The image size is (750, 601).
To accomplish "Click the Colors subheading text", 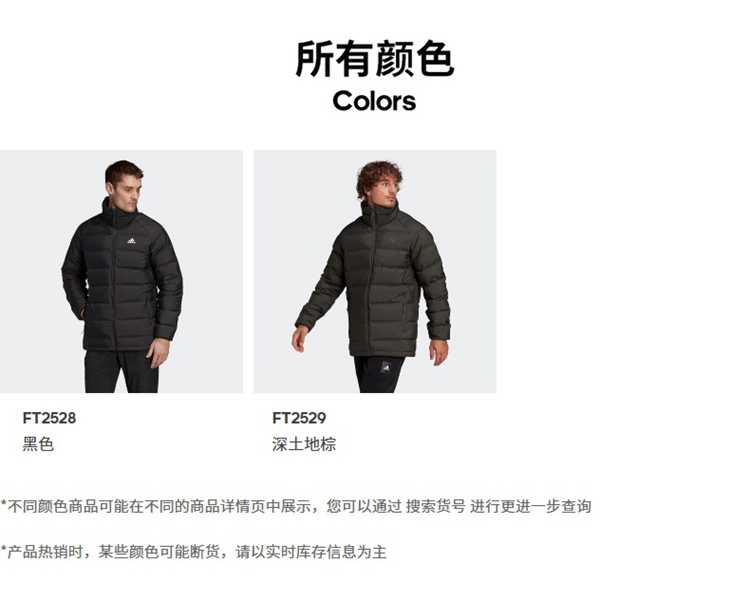I will [375, 101].
